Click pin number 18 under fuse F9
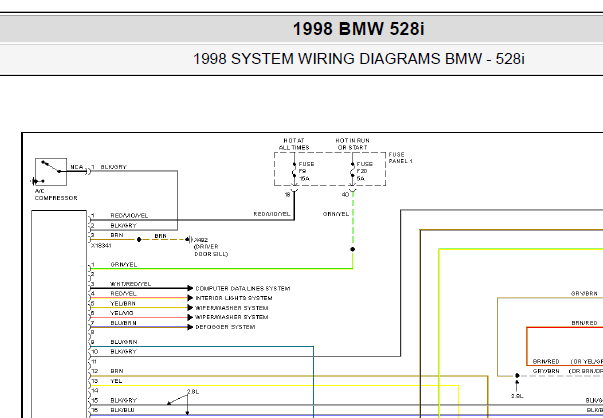603x418 pixels. point(287,195)
